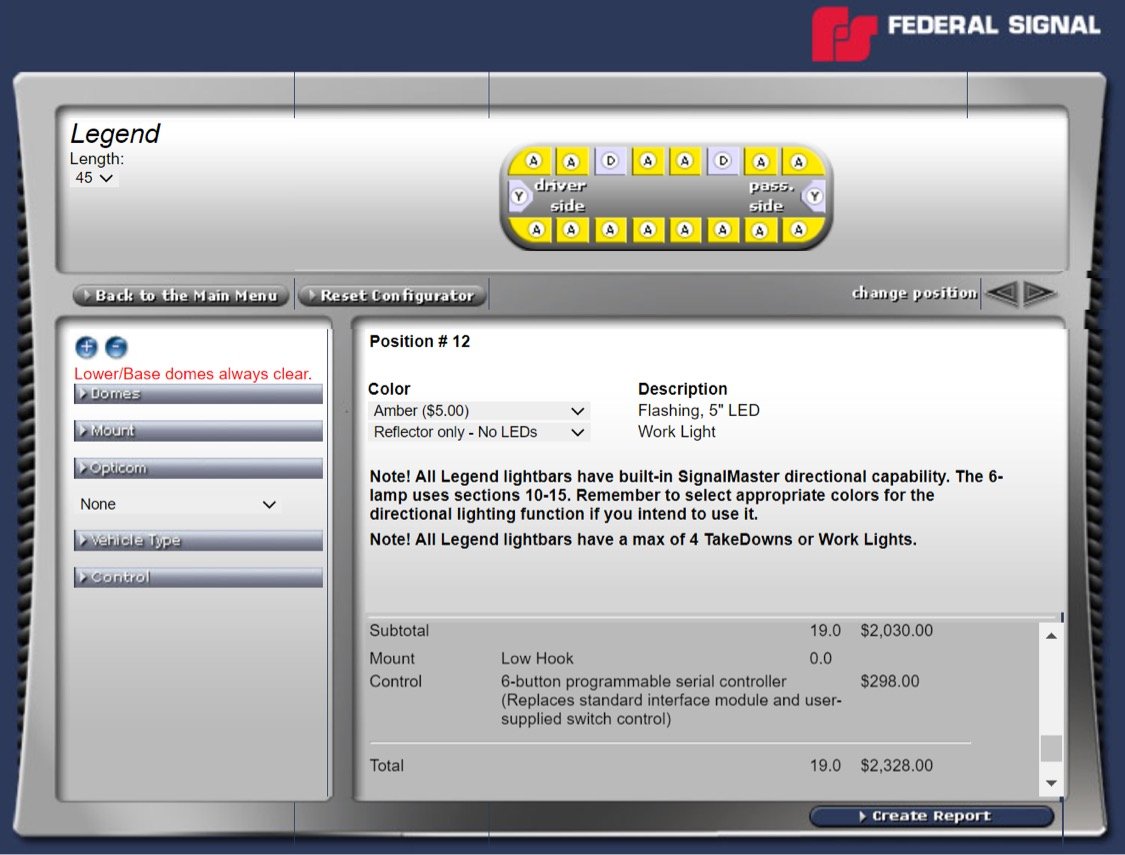The width and height of the screenshot is (1125, 855).
Task: Click the 'Mount' label in the summary
Action: [392, 658]
